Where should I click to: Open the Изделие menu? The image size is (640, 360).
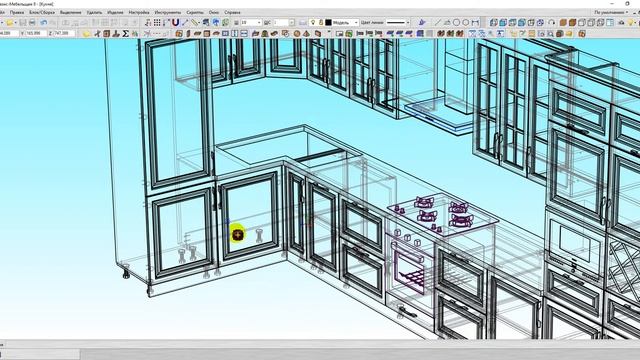pos(115,13)
